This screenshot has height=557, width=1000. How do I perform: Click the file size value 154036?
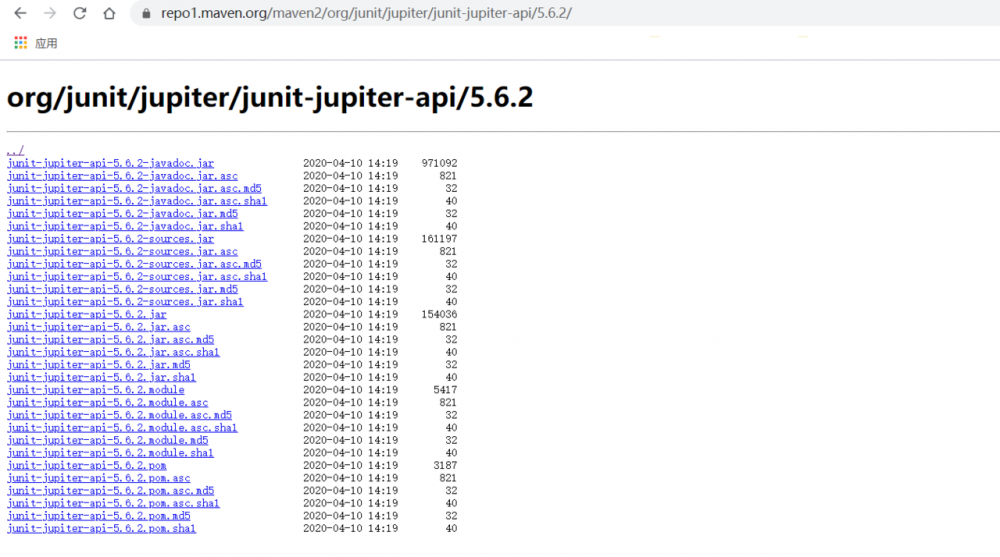pos(439,315)
